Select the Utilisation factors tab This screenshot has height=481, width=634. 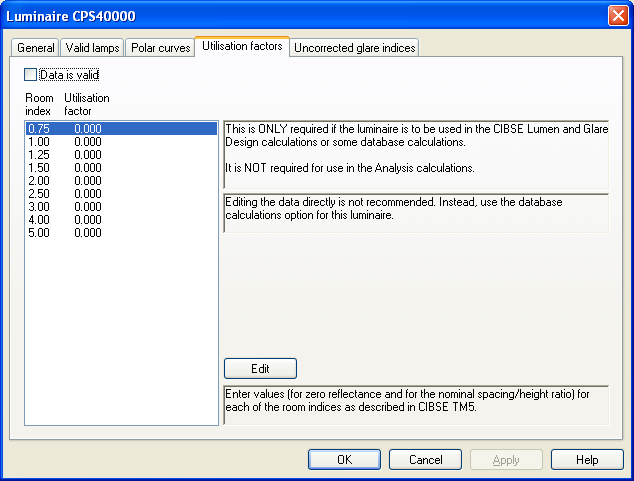(x=241, y=47)
